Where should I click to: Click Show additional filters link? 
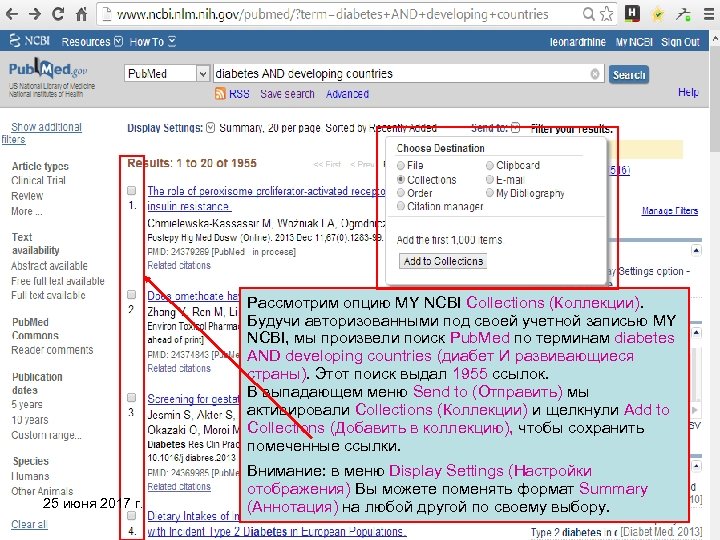click(41, 133)
